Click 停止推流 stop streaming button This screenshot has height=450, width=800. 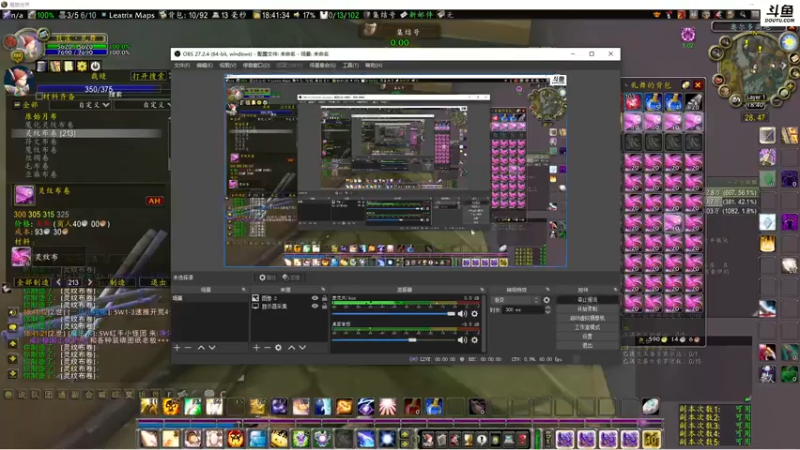587,299
